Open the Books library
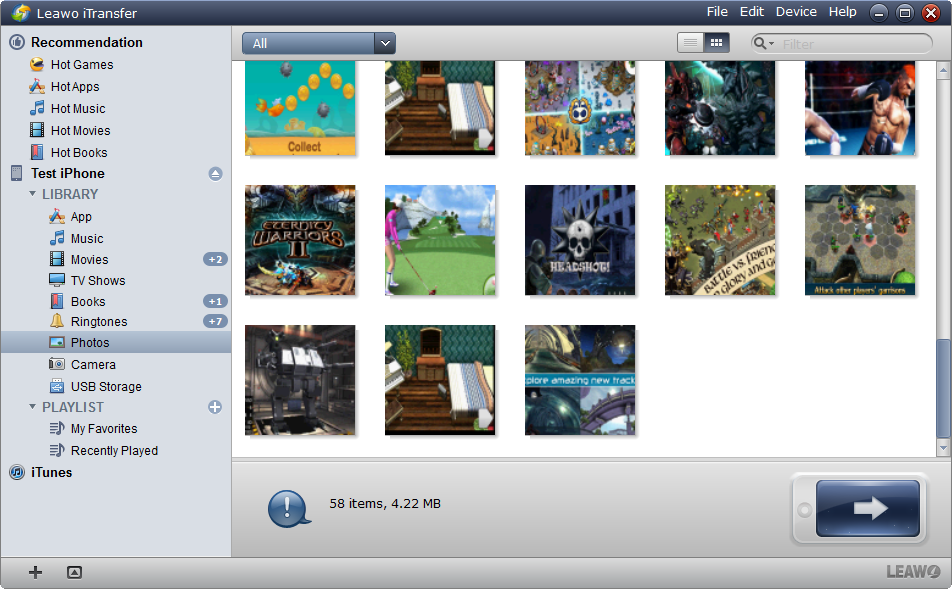Viewport: 952px width, 589px height. point(88,302)
